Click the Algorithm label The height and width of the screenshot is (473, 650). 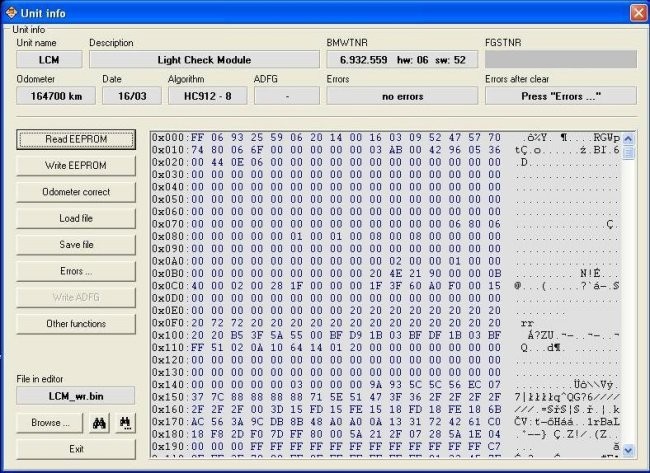[186, 79]
